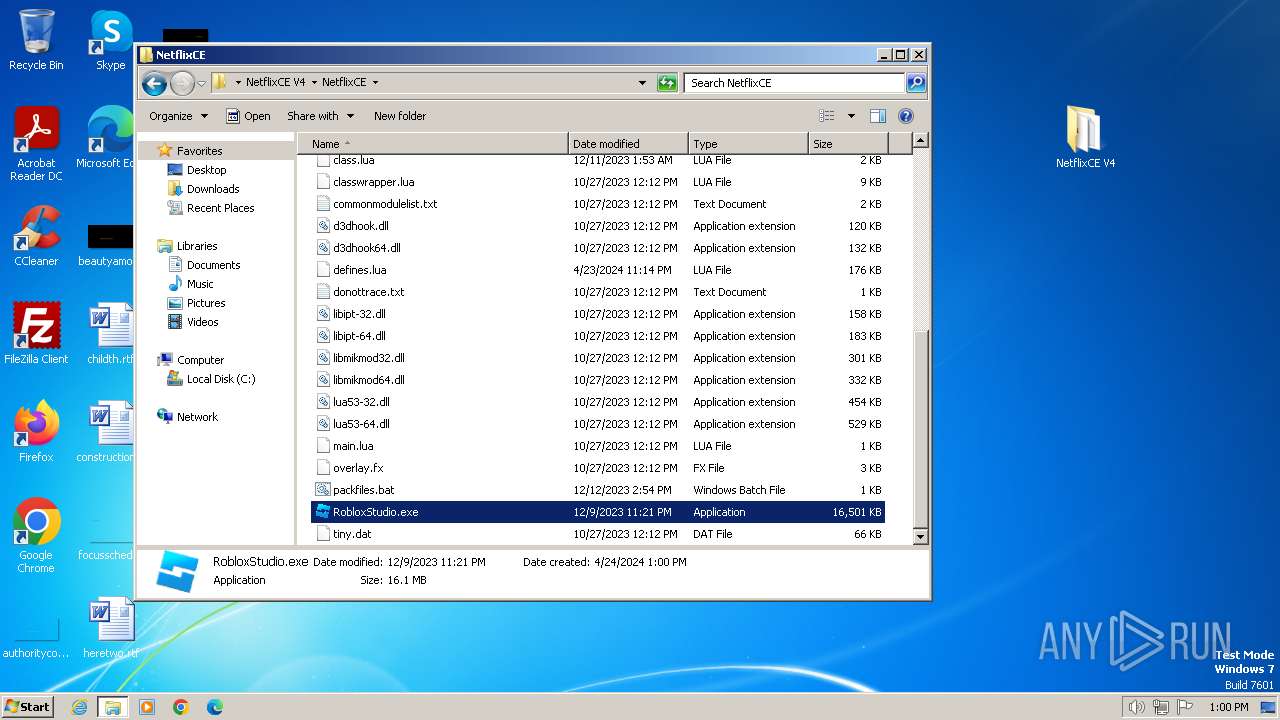Select Network in navigation pane
This screenshot has width=1280, height=720.
click(197, 417)
